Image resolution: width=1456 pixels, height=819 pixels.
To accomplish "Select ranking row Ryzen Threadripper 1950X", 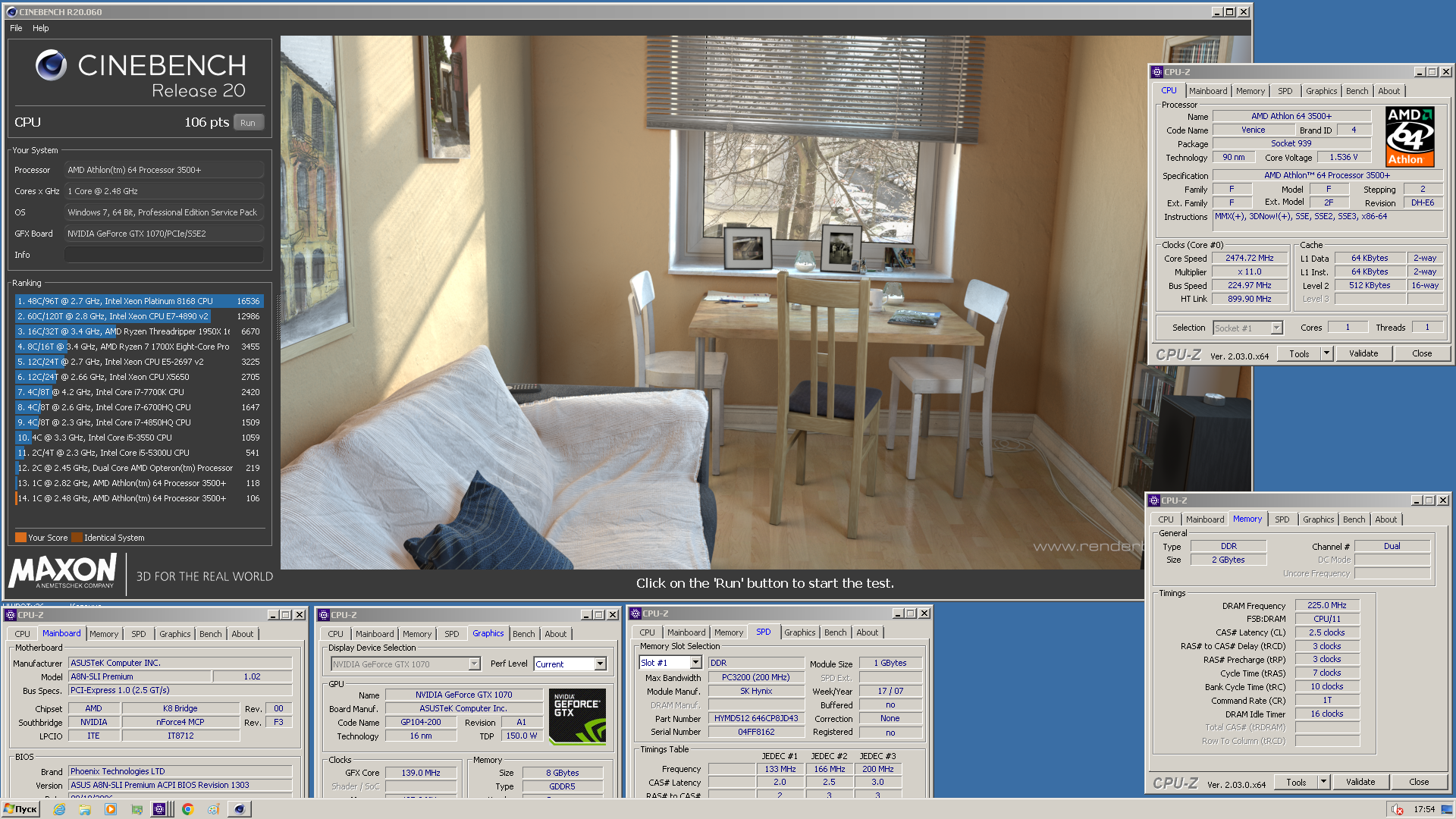I will (x=139, y=331).
